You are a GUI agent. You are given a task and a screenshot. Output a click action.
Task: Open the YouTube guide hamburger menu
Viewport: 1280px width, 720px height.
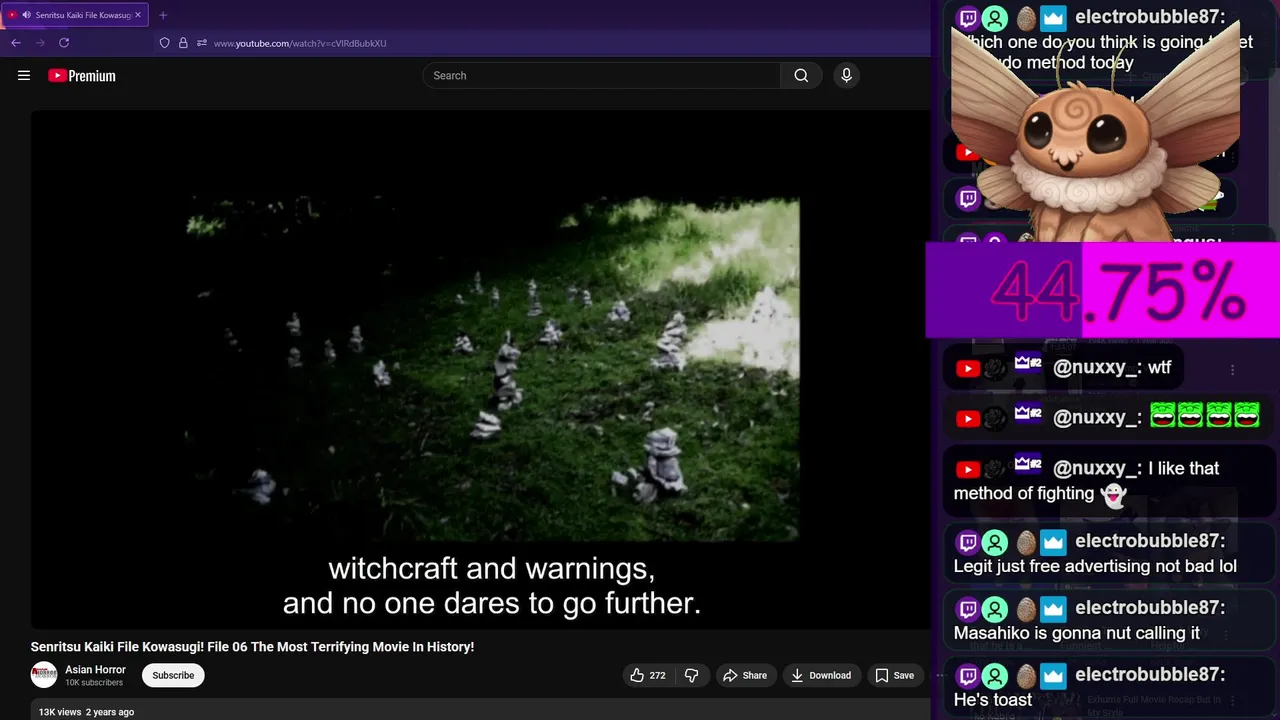(x=24, y=75)
